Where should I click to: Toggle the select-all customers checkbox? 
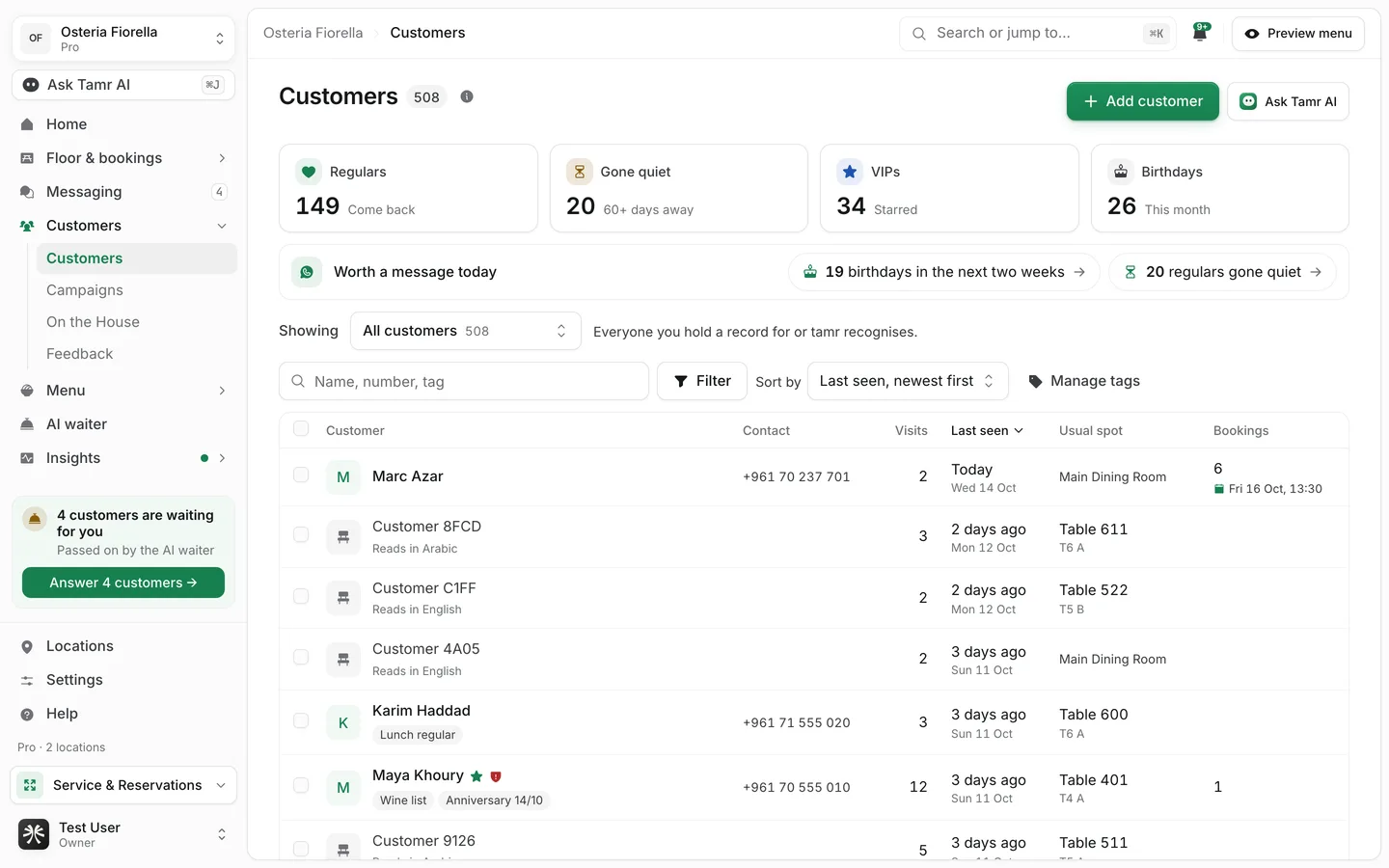(301, 429)
